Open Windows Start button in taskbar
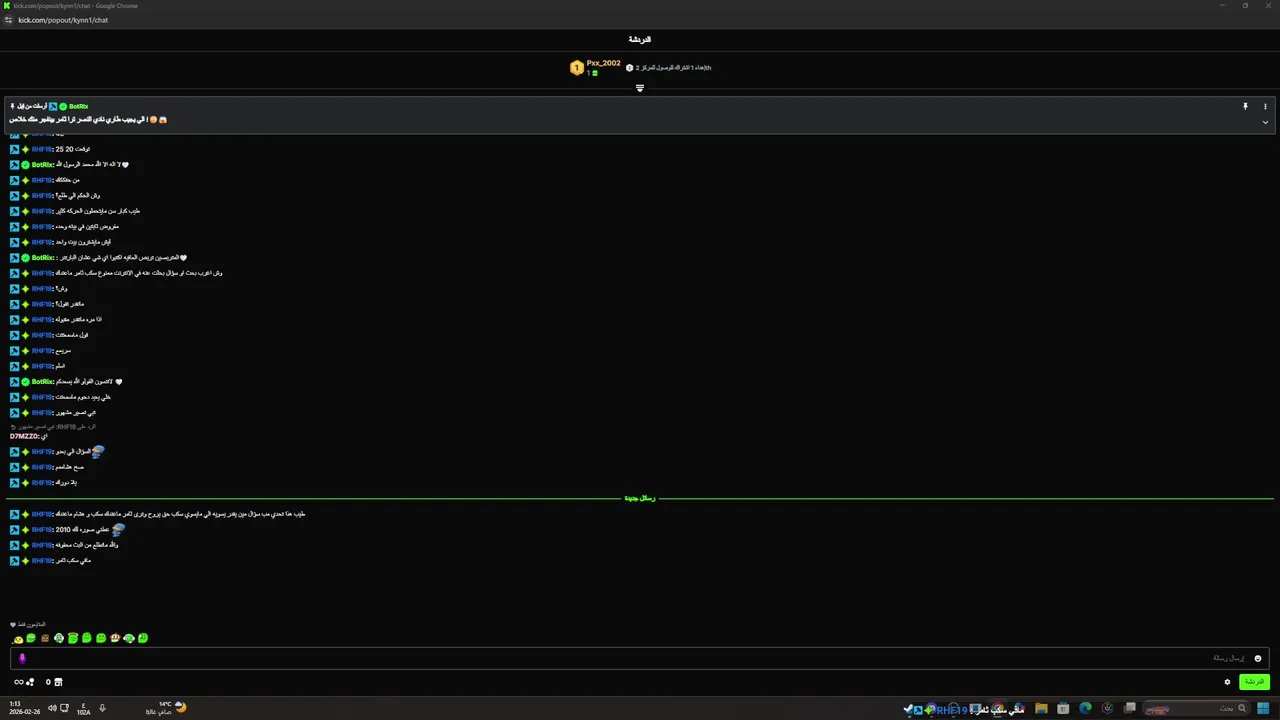Viewport: 1280px width, 720px height. 1264,709
